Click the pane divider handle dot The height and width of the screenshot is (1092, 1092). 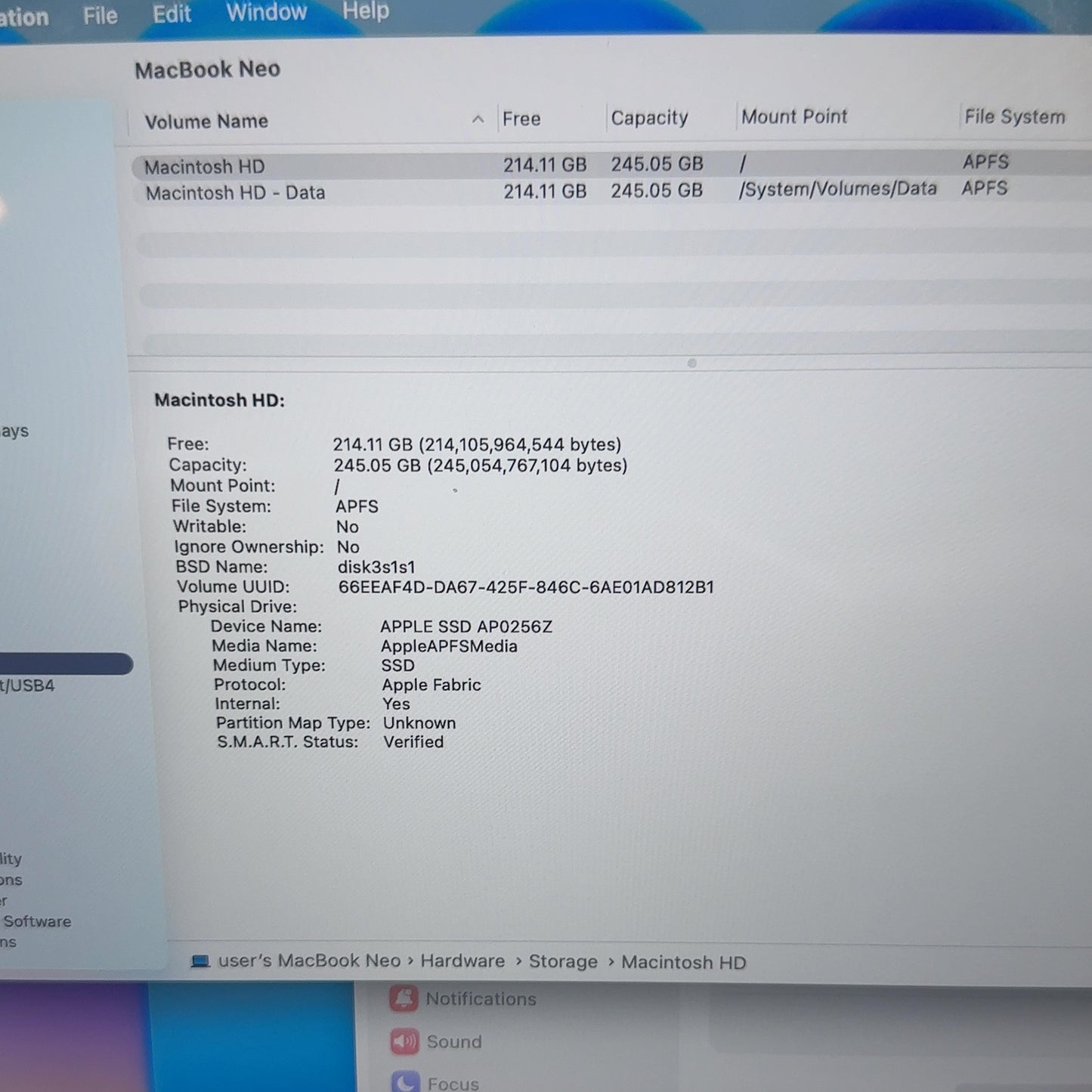pos(691,363)
